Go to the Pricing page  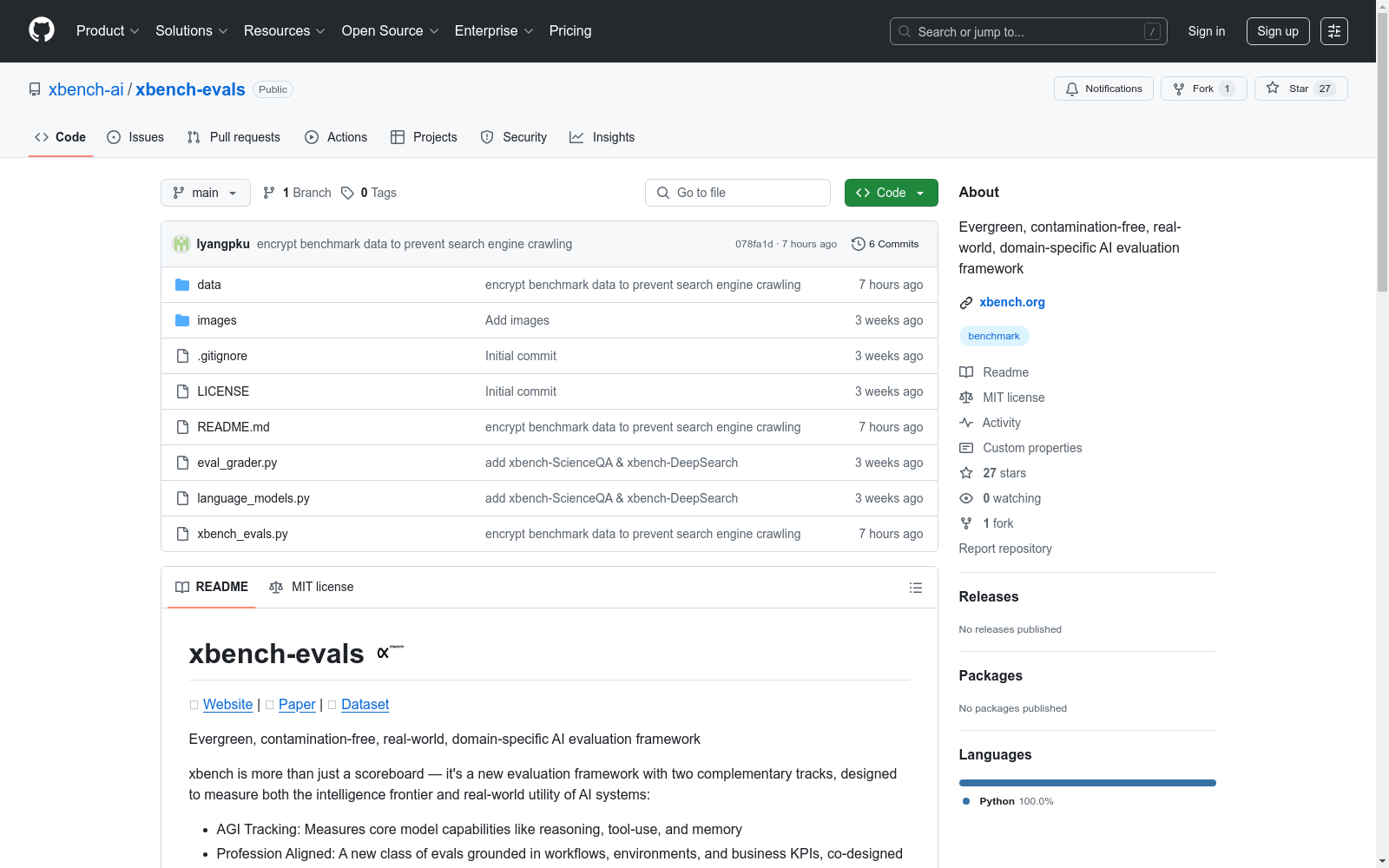coord(570,31)
